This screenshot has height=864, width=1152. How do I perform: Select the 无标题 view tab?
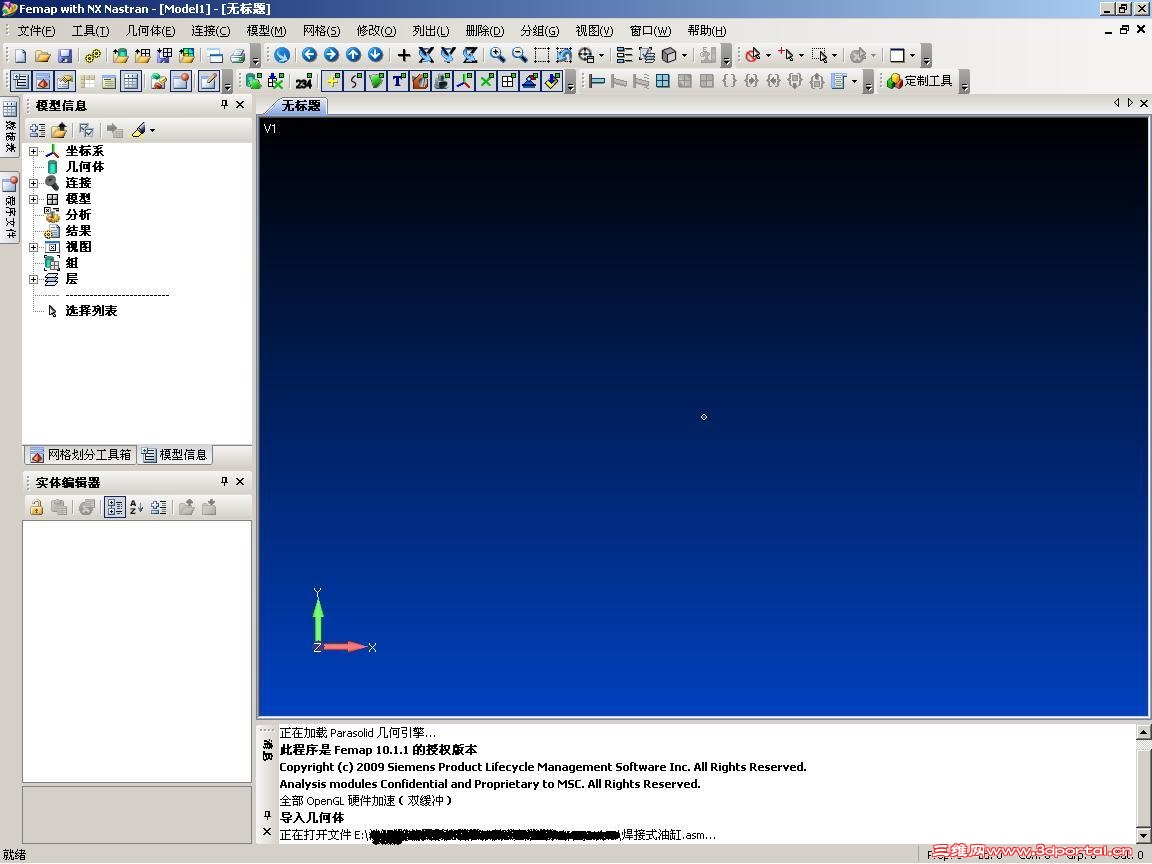click(x=301, y=106)
